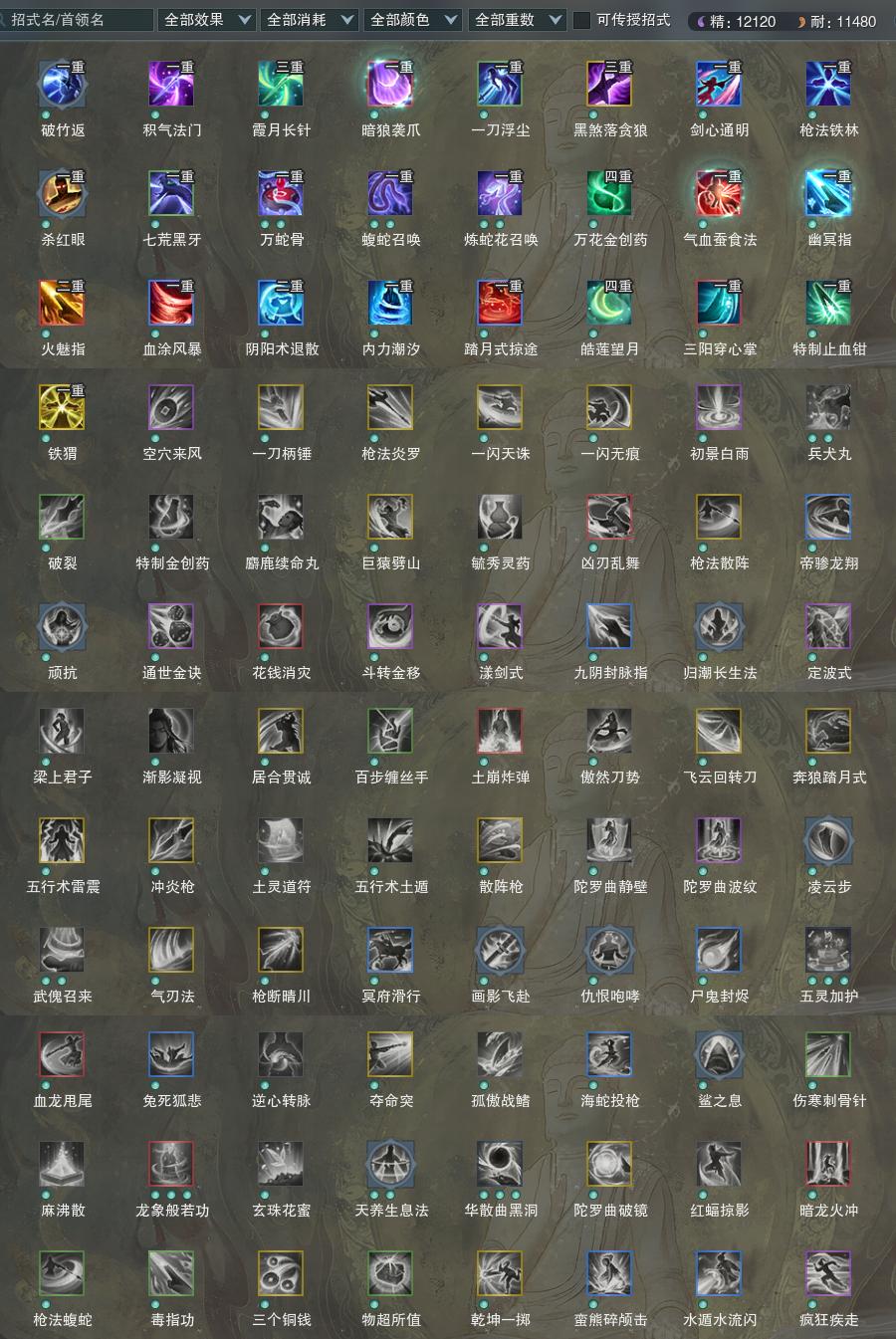Choose the 气血蚕食法 skill icon
The width and height of the screenshot is (896, 1339).
click(x=719, y=193)
